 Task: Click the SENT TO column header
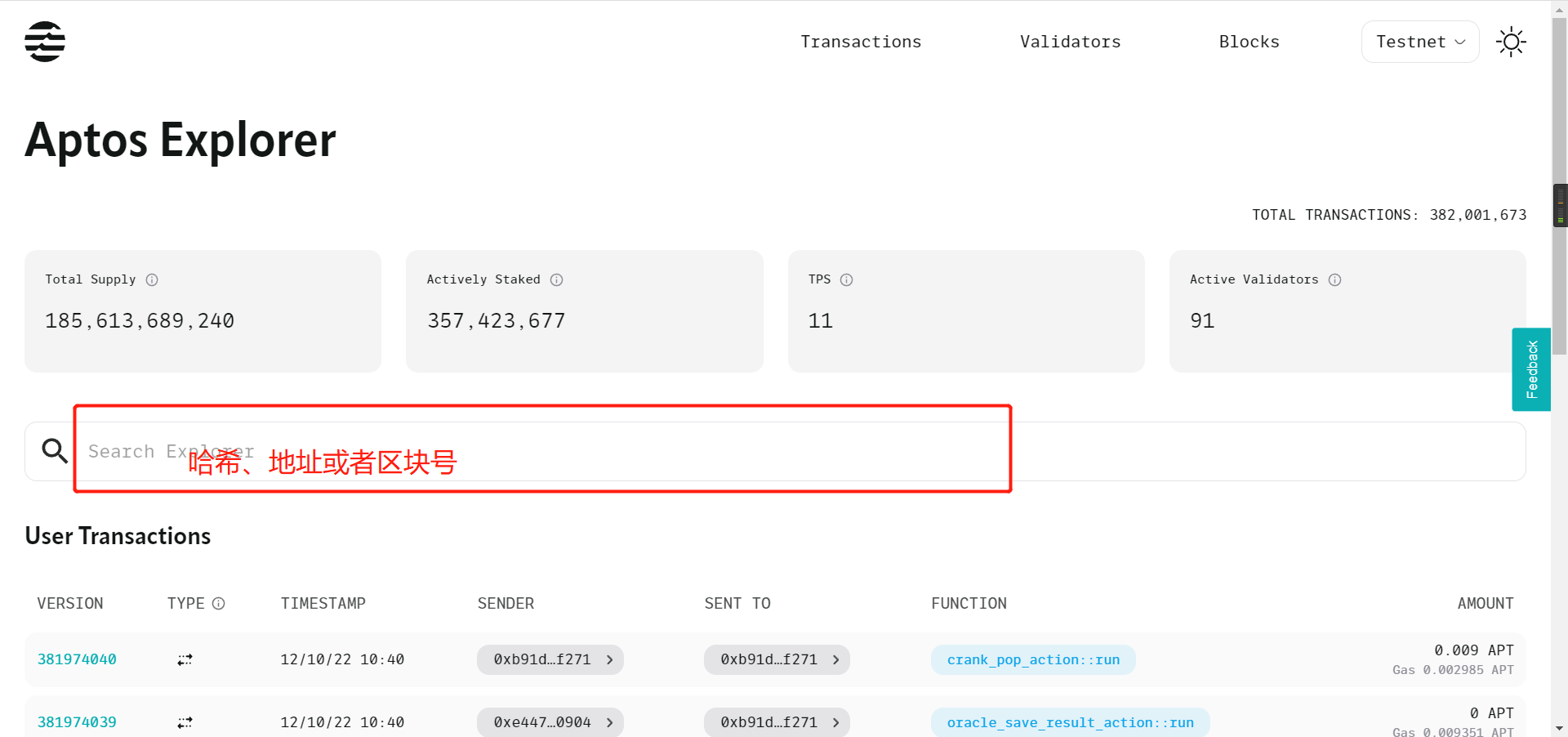(x=737, y=603)
